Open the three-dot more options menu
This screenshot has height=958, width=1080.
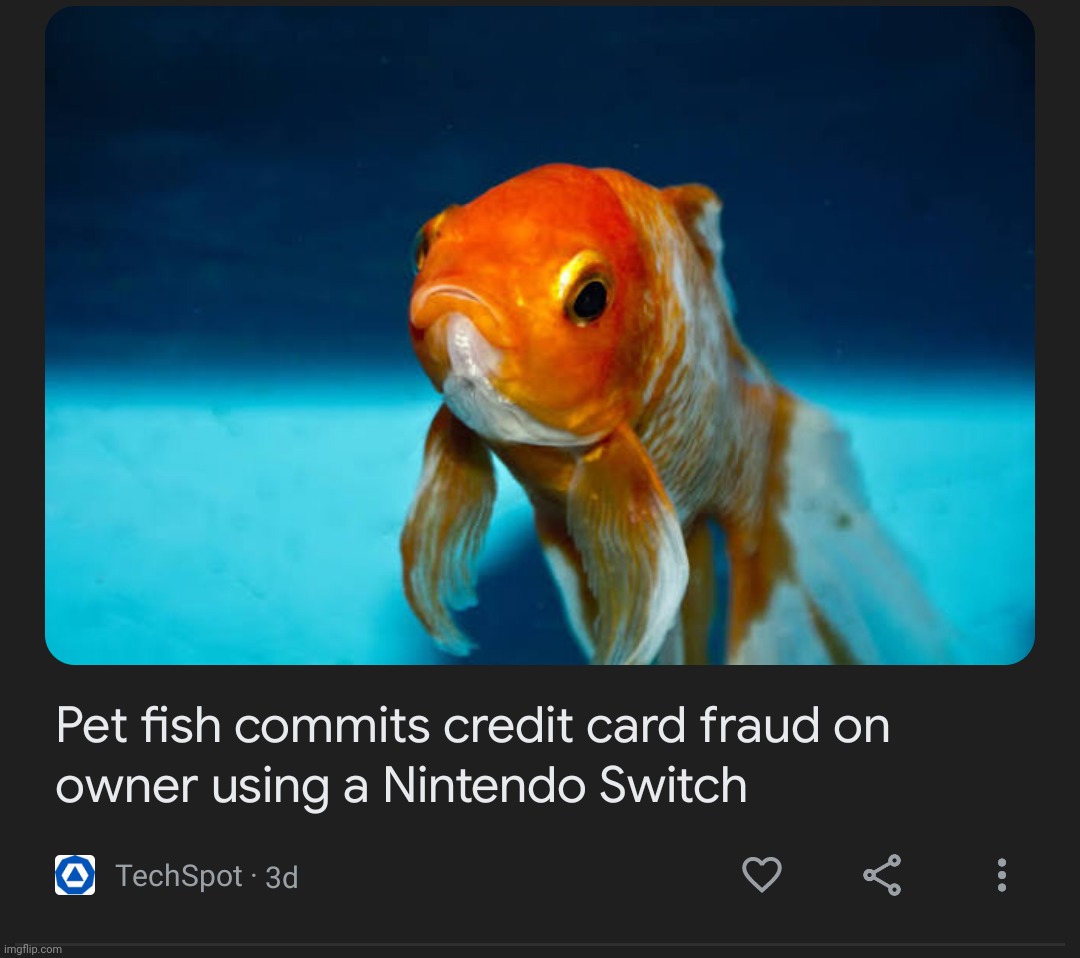coord(1001,875)
